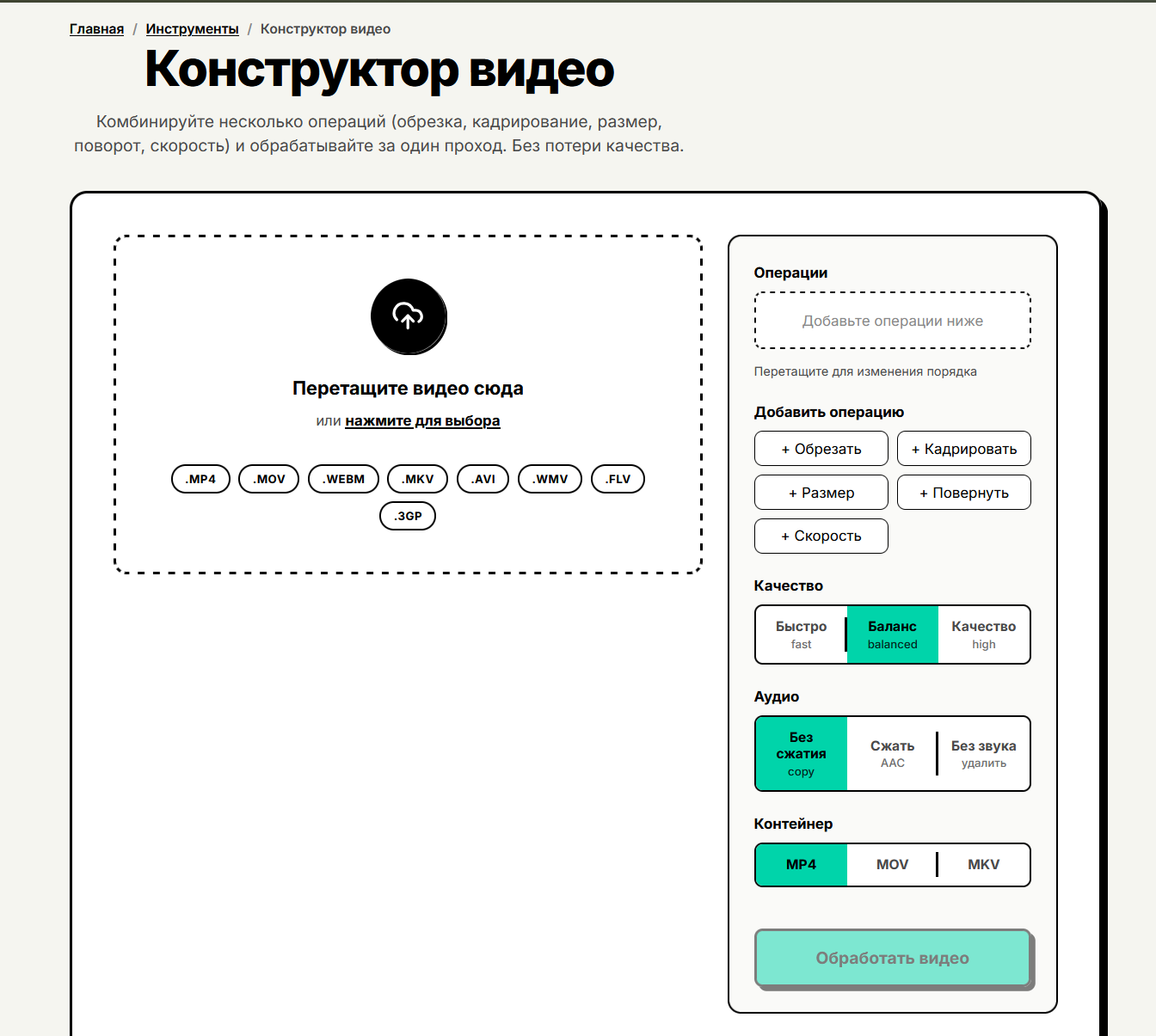Select Быстро fast quality option
The height and width of the screenshot is (1036, 1156).
pyautogui.click(x=801, y=634)
